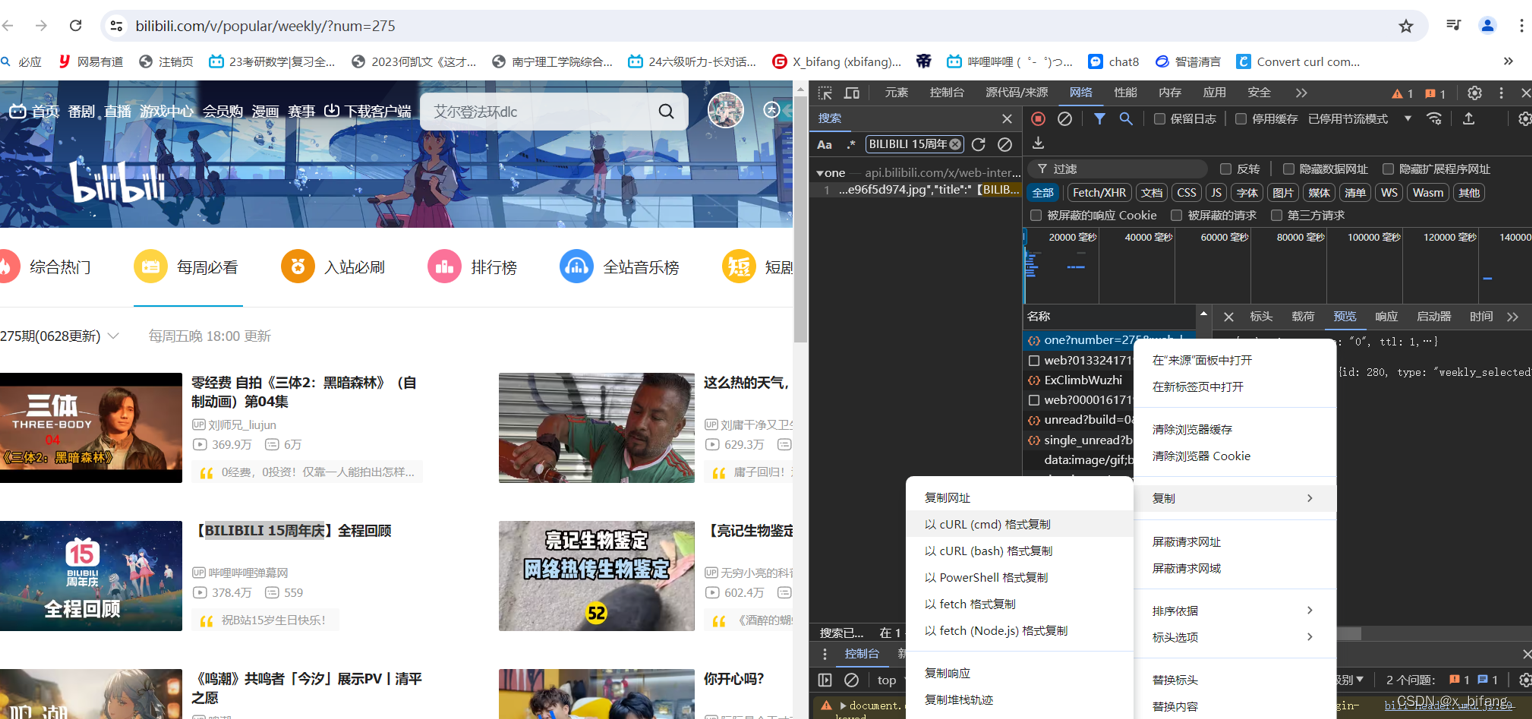1532x719 pixels.
Task: Clear the network log icon beside record button
Action: coord(1065,119)
